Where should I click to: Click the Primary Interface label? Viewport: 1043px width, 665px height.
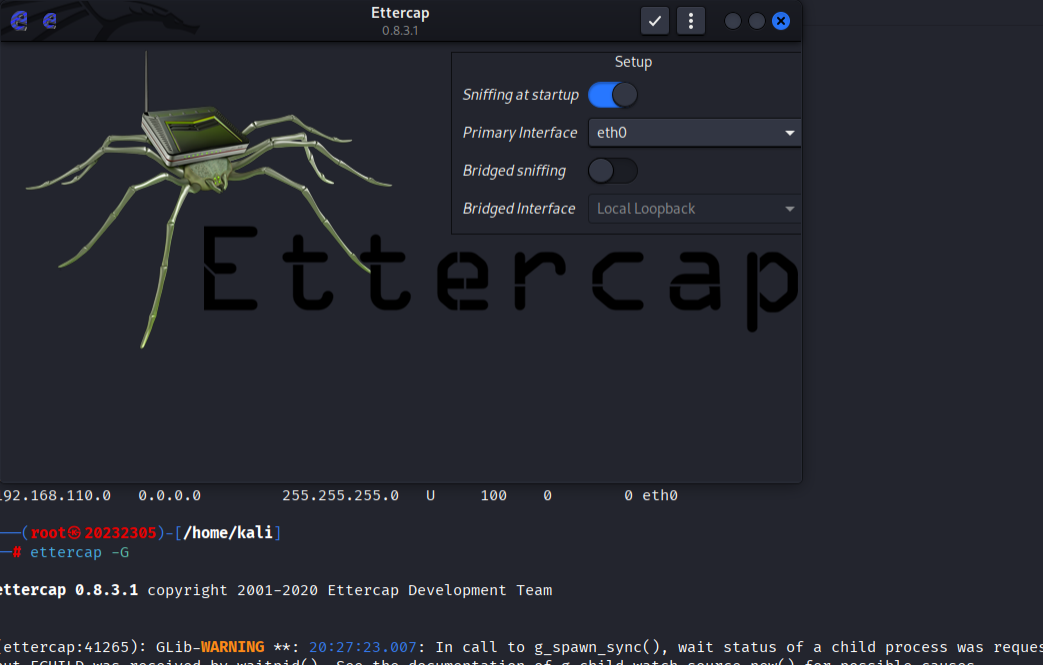pos(520,133)
